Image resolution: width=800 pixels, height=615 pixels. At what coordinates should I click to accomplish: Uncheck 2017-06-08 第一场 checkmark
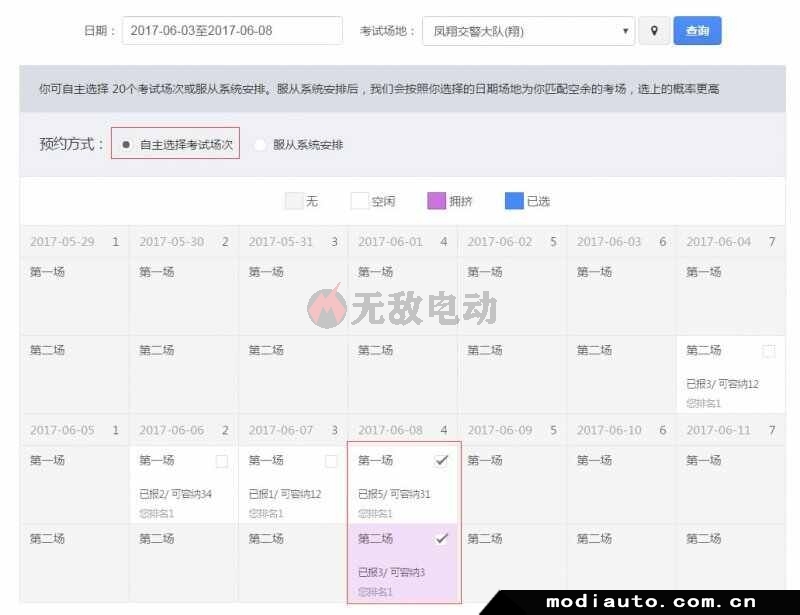tap(441, 461)
